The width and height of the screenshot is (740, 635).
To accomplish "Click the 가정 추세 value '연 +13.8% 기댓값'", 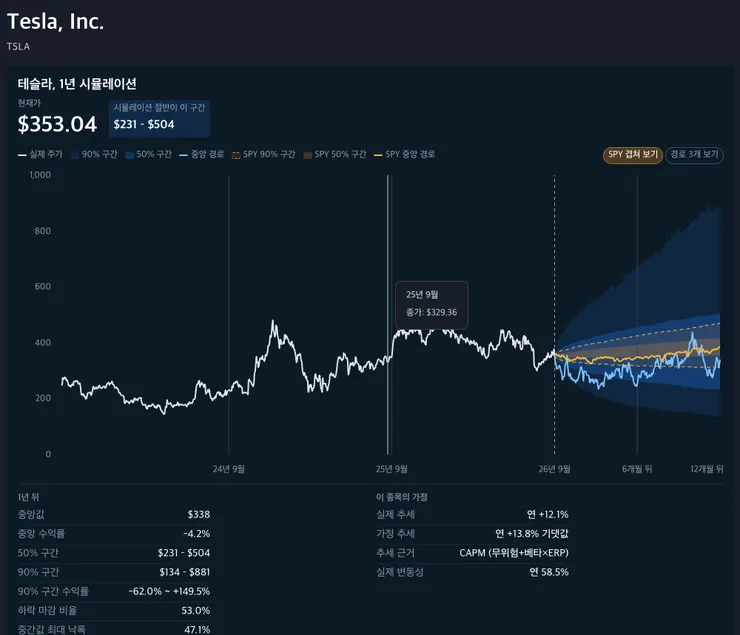I will point(532,534).
